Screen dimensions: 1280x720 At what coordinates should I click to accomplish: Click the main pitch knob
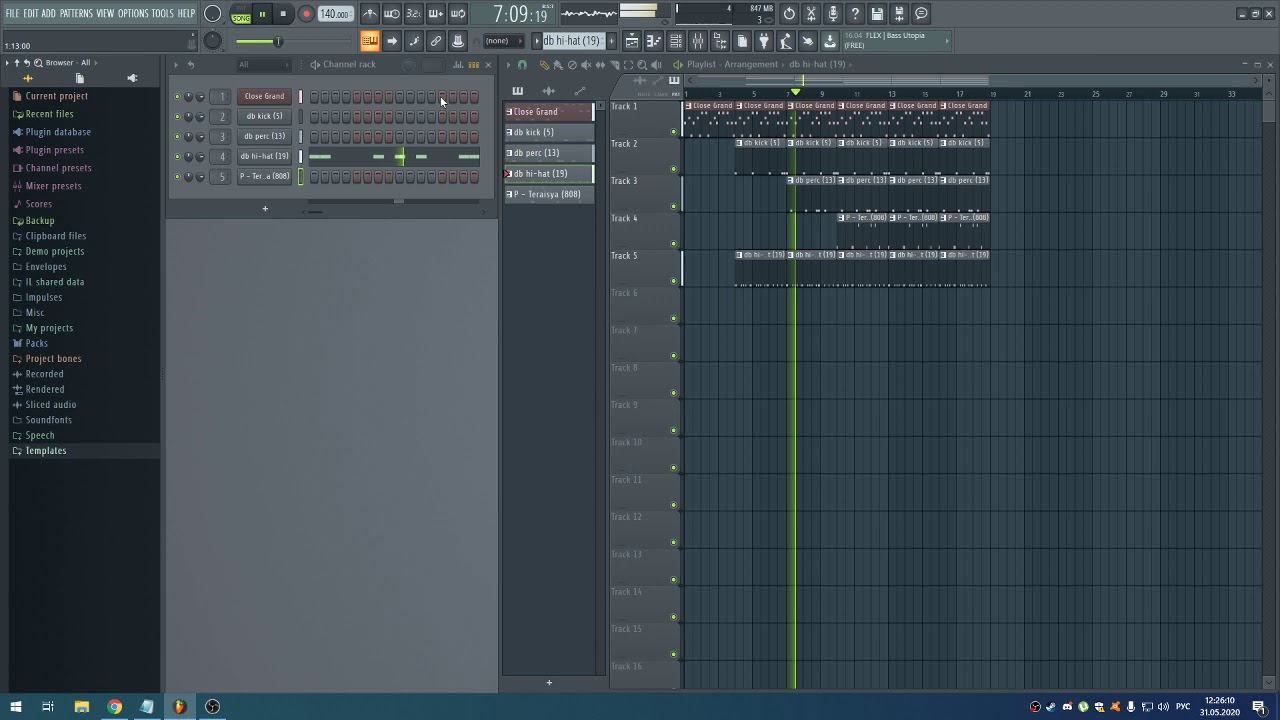tap(213, 41)
